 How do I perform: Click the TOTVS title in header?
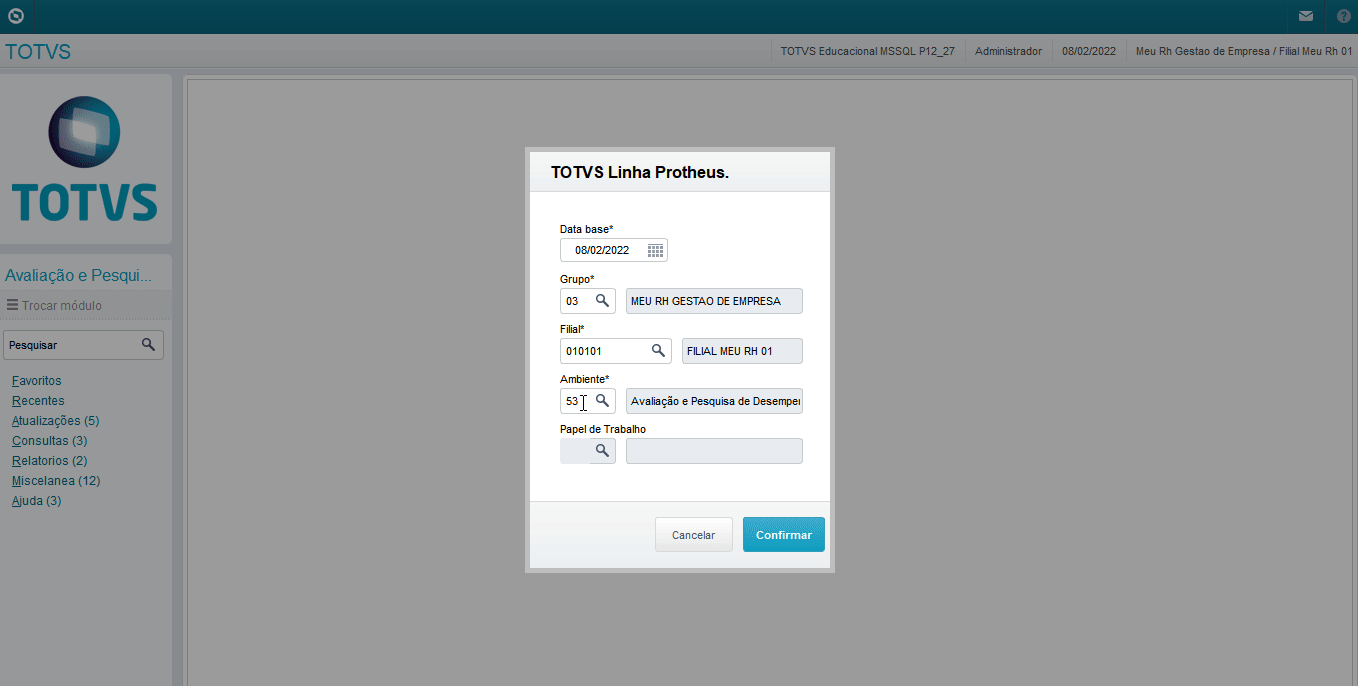click(38, 52)
